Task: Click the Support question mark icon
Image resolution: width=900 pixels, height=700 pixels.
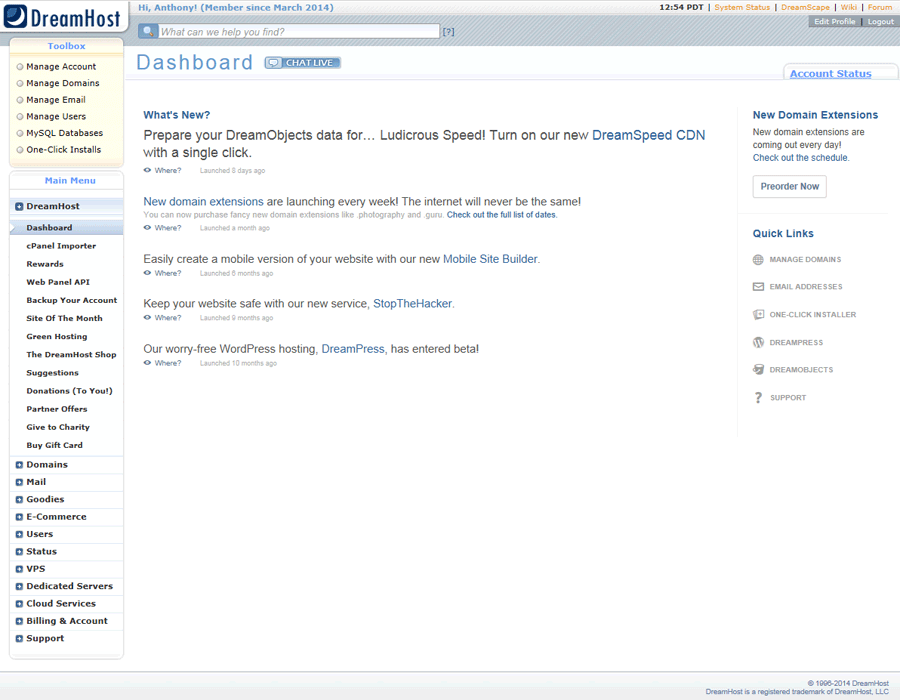Action: (x=758, y=398)
